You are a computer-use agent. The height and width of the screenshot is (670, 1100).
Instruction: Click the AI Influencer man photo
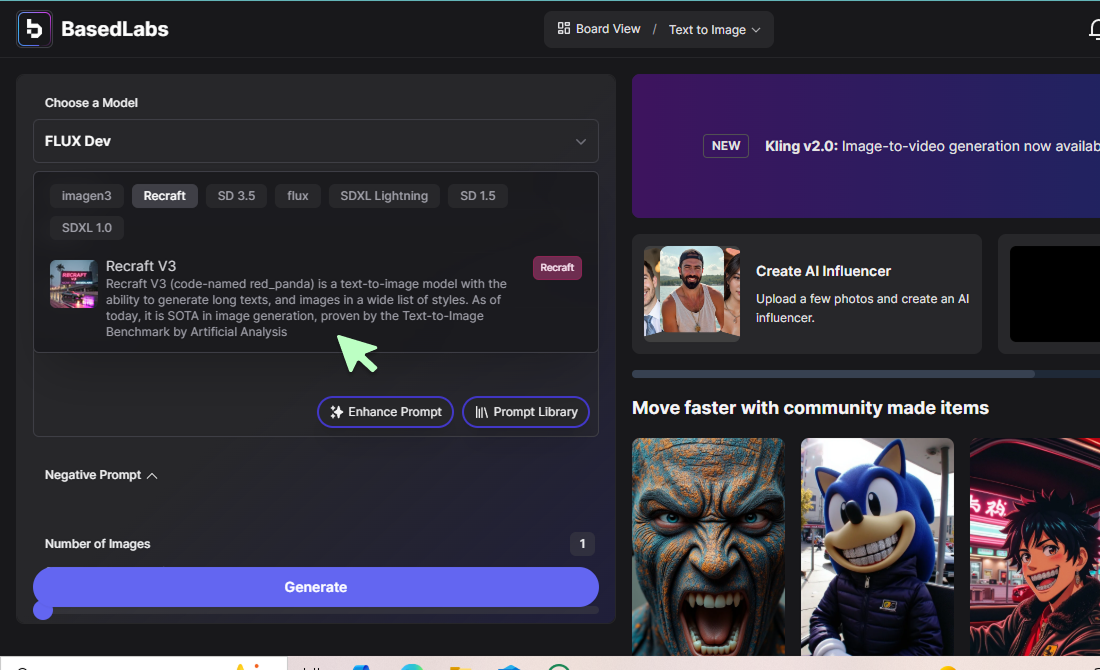pyautogui.click(x=692, y=292)
